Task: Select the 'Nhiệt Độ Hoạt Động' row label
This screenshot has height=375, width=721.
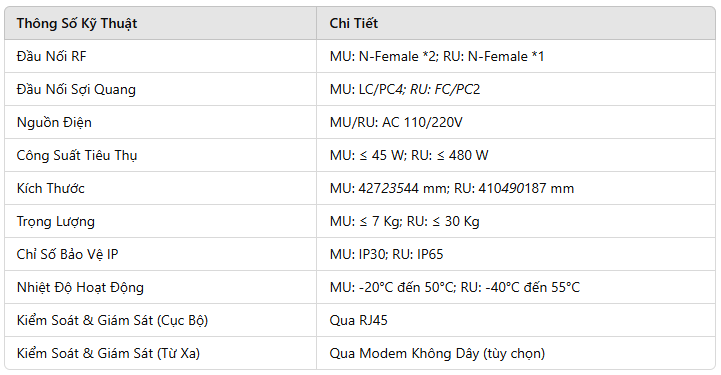Action: pyautogui.click(x=80, y=287)
